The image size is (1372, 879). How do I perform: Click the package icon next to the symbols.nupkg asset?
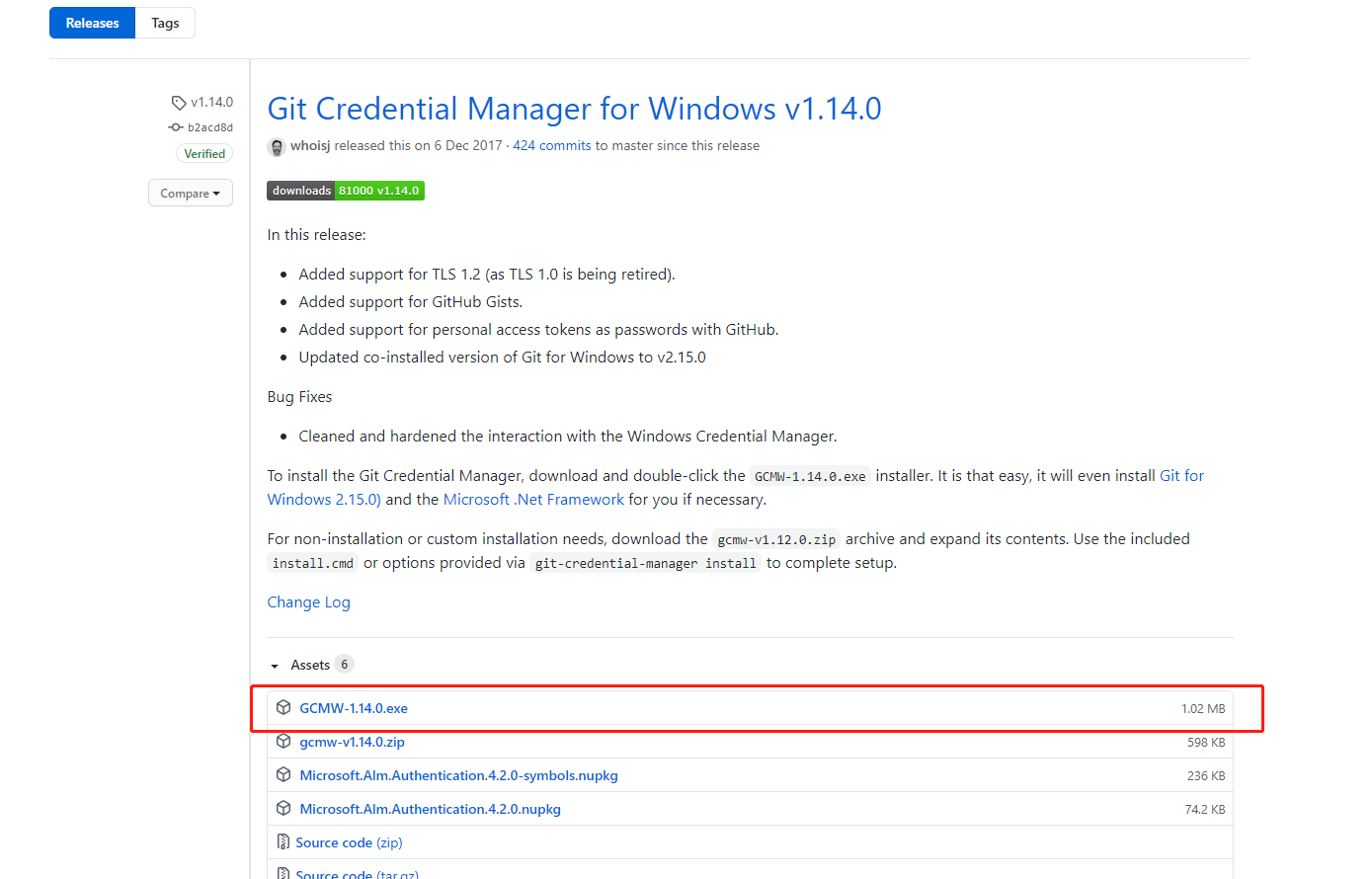coord(284,775)
